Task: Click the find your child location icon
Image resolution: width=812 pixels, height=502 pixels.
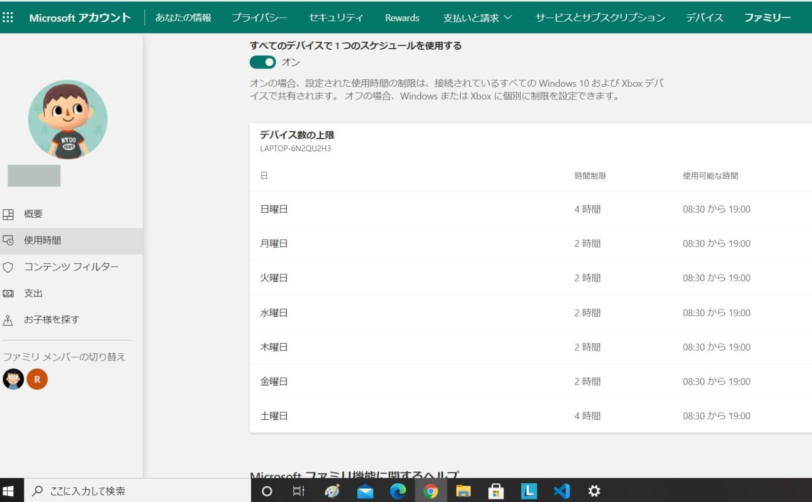Action: click(x=8, y=320)
